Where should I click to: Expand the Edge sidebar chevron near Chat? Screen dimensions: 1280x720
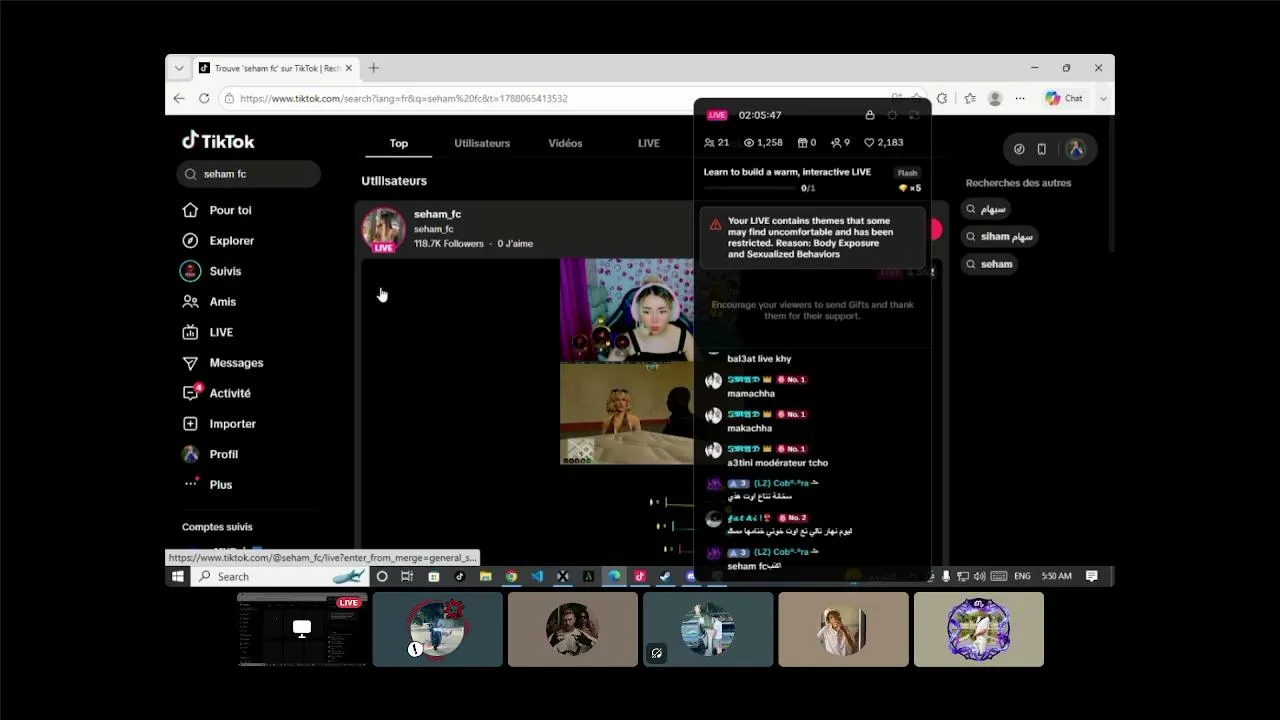[1103, 98]
